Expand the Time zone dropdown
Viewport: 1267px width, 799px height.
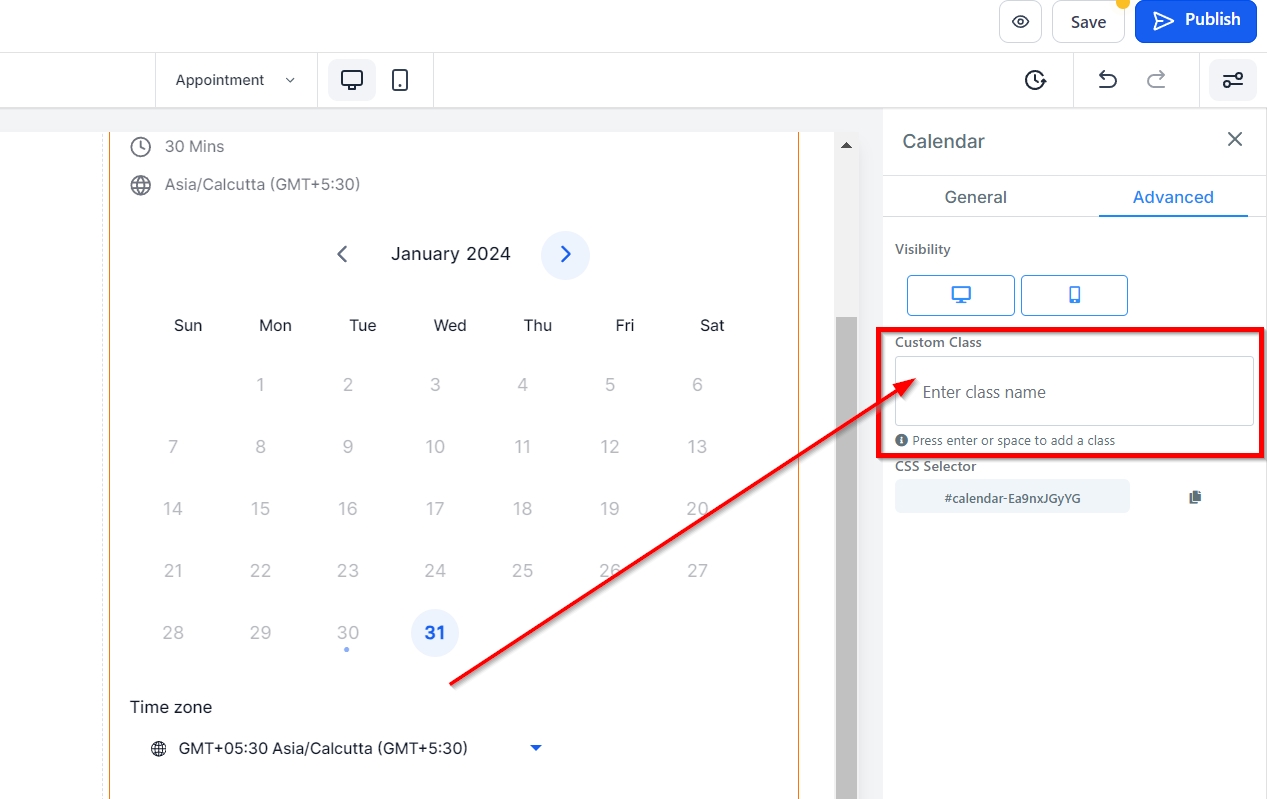pos(535,748)
